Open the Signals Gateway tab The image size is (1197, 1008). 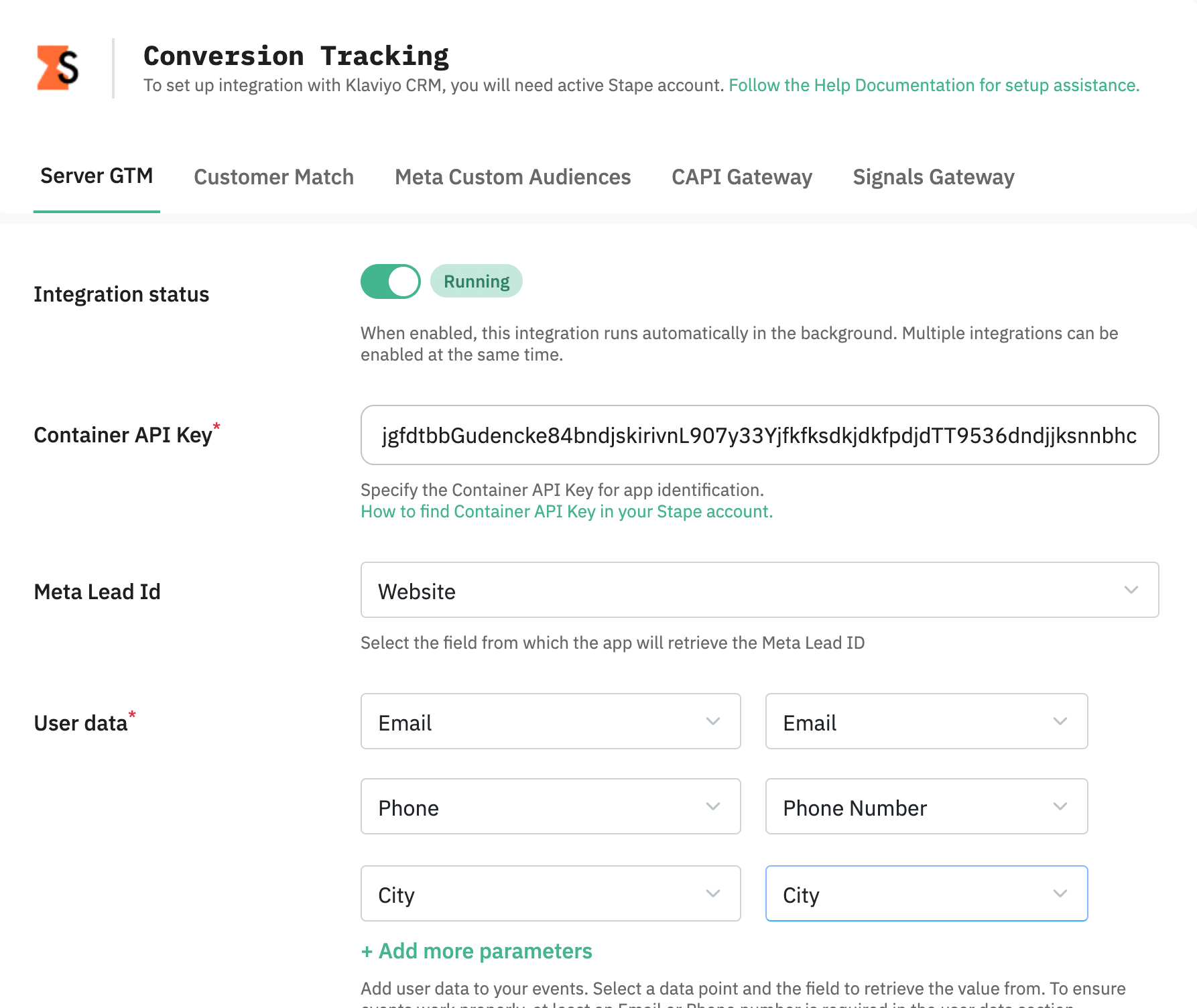[x=934, y=177]
